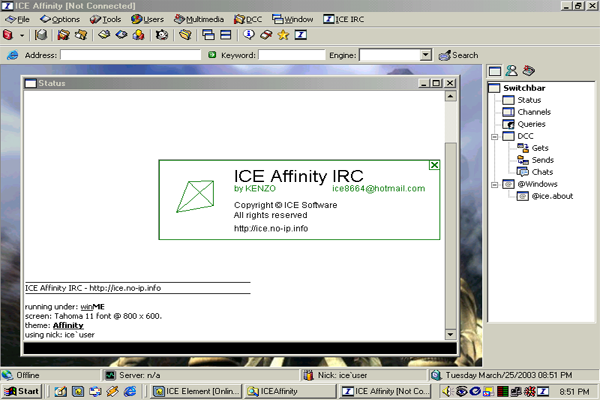Open the Users menu

point(147,19)
